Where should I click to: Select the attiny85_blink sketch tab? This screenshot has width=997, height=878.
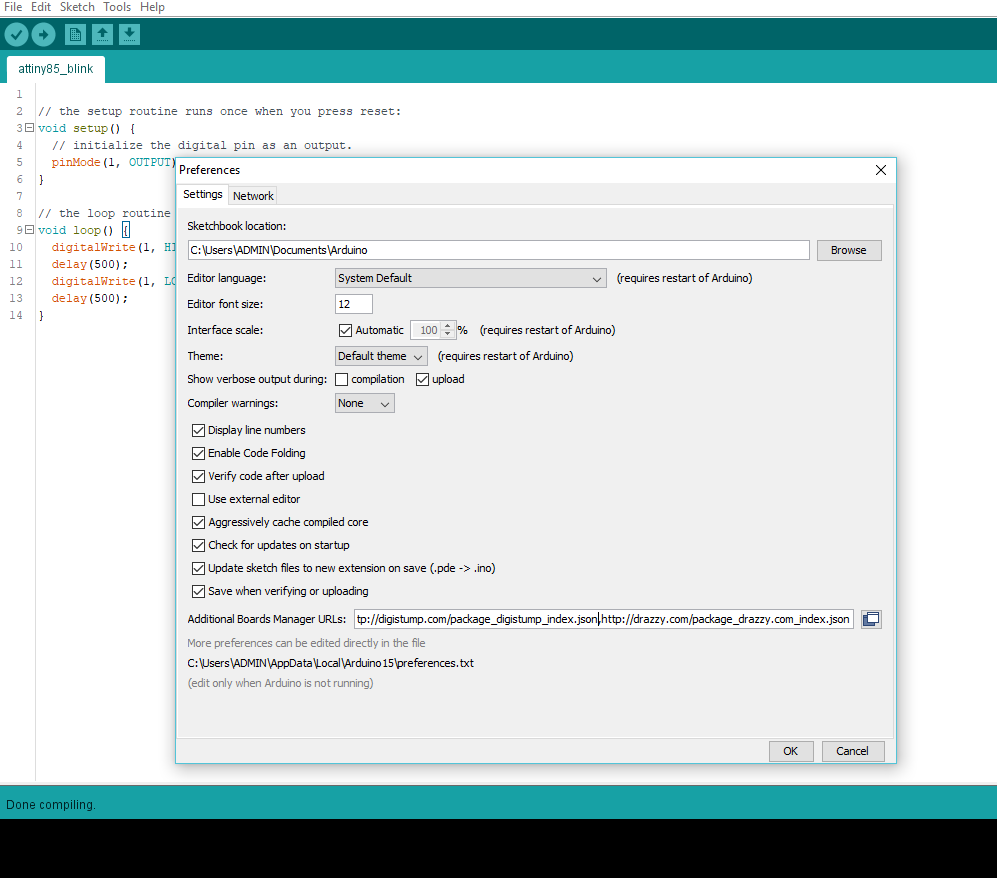click(x=55, y=69)
